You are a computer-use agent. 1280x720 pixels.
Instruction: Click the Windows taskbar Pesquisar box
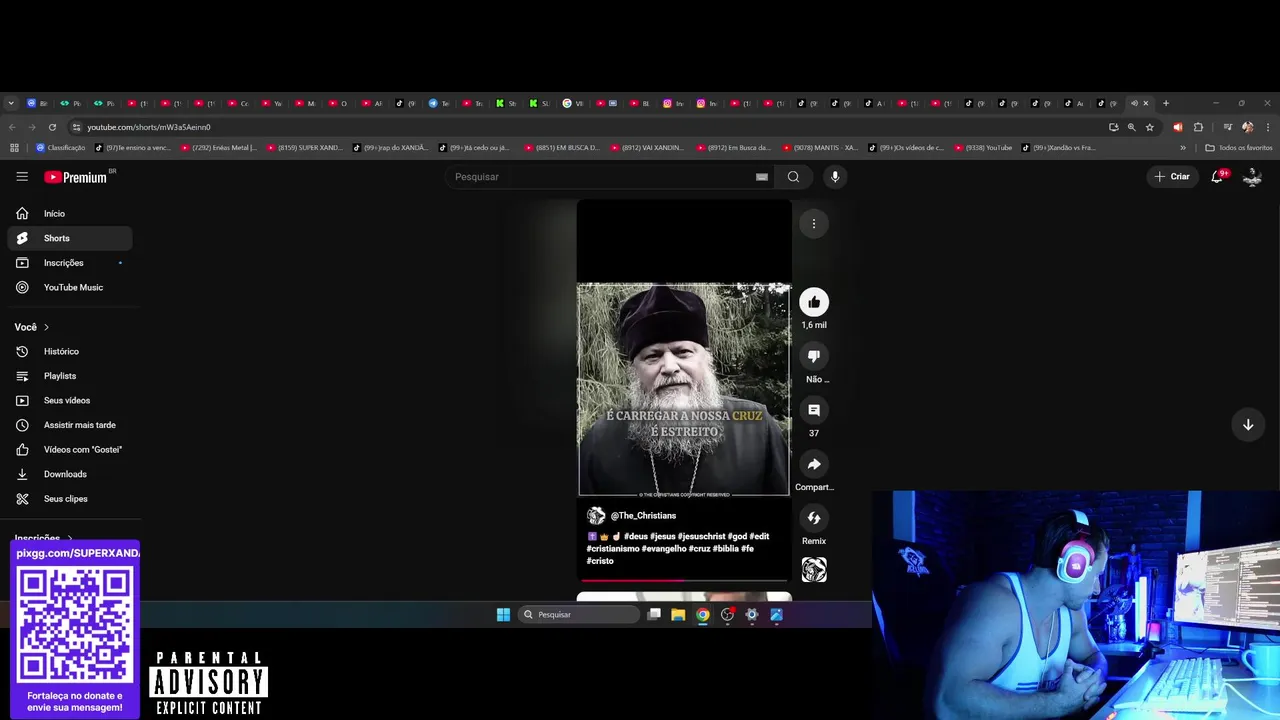coord(579,615)
